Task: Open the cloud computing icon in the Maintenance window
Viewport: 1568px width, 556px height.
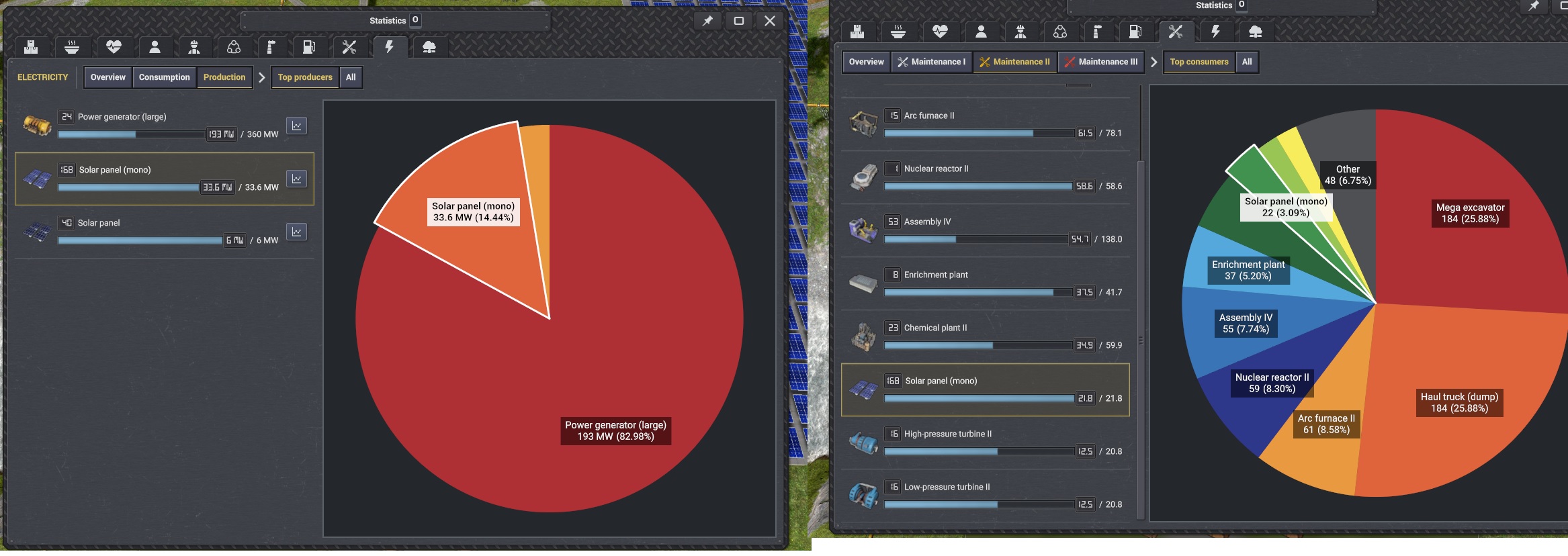Action: [x=1256, y=32]
